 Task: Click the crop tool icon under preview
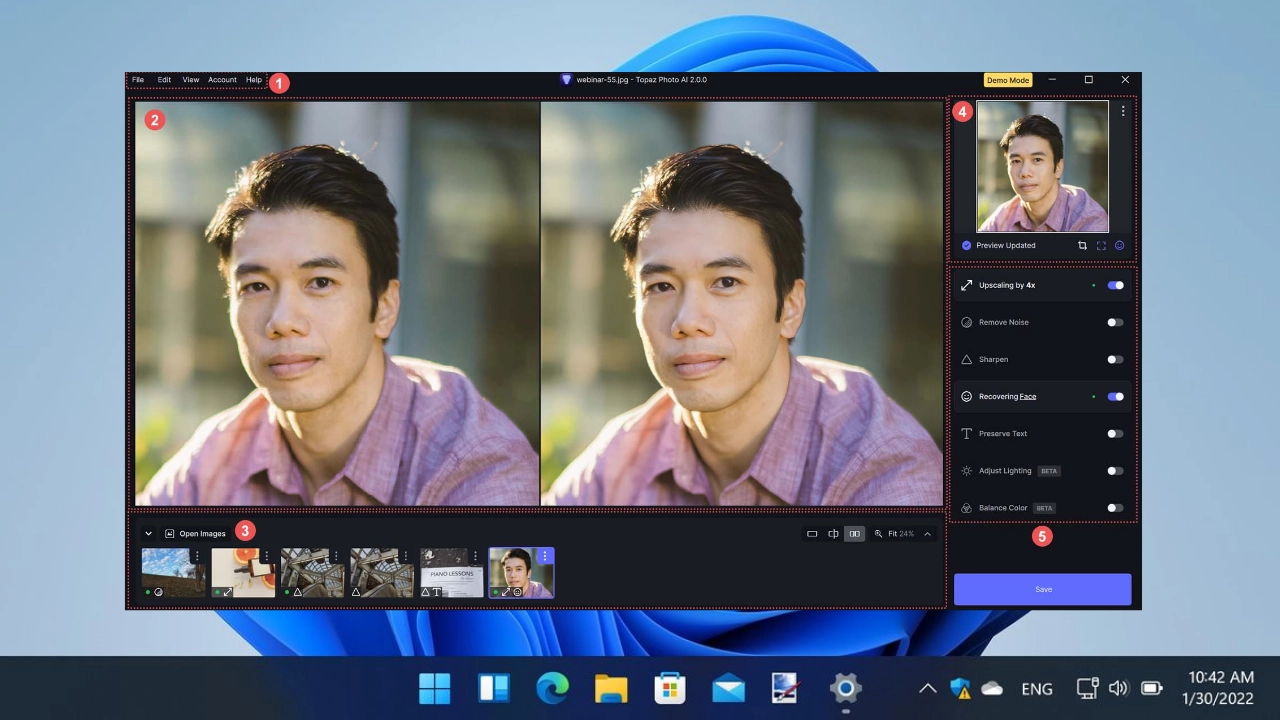coord(1082,245)
